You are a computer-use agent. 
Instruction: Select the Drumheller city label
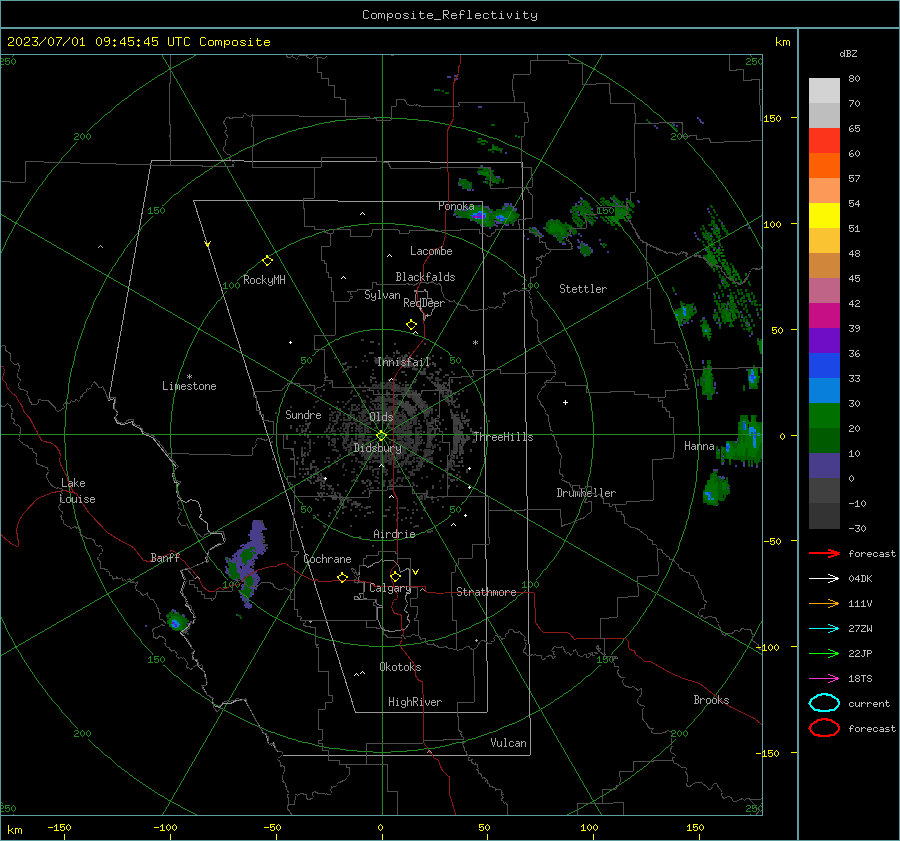586,493
